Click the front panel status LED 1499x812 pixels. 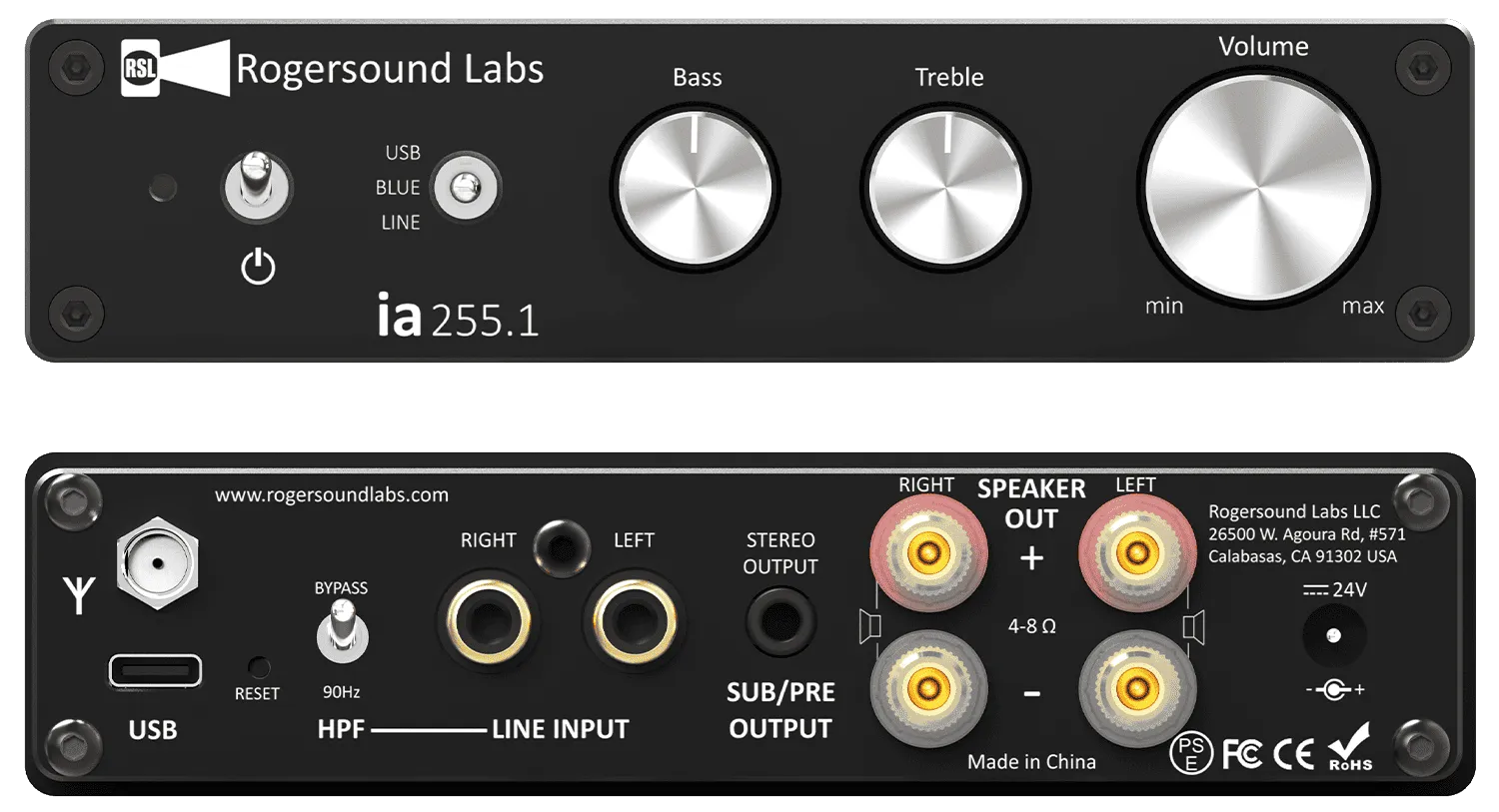163,188
